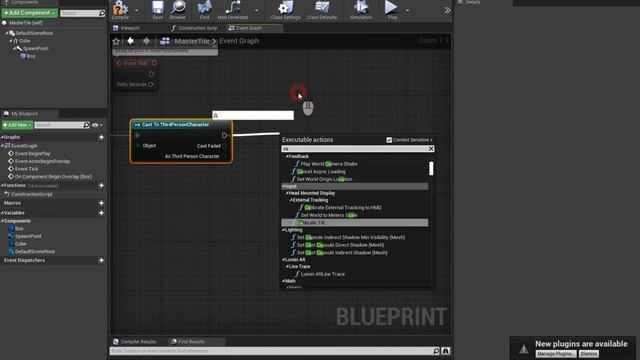Add a new variable with plus icon
The width and height of the screenshot is (640, 360).
pyautogui.click(x=101, y=213)
